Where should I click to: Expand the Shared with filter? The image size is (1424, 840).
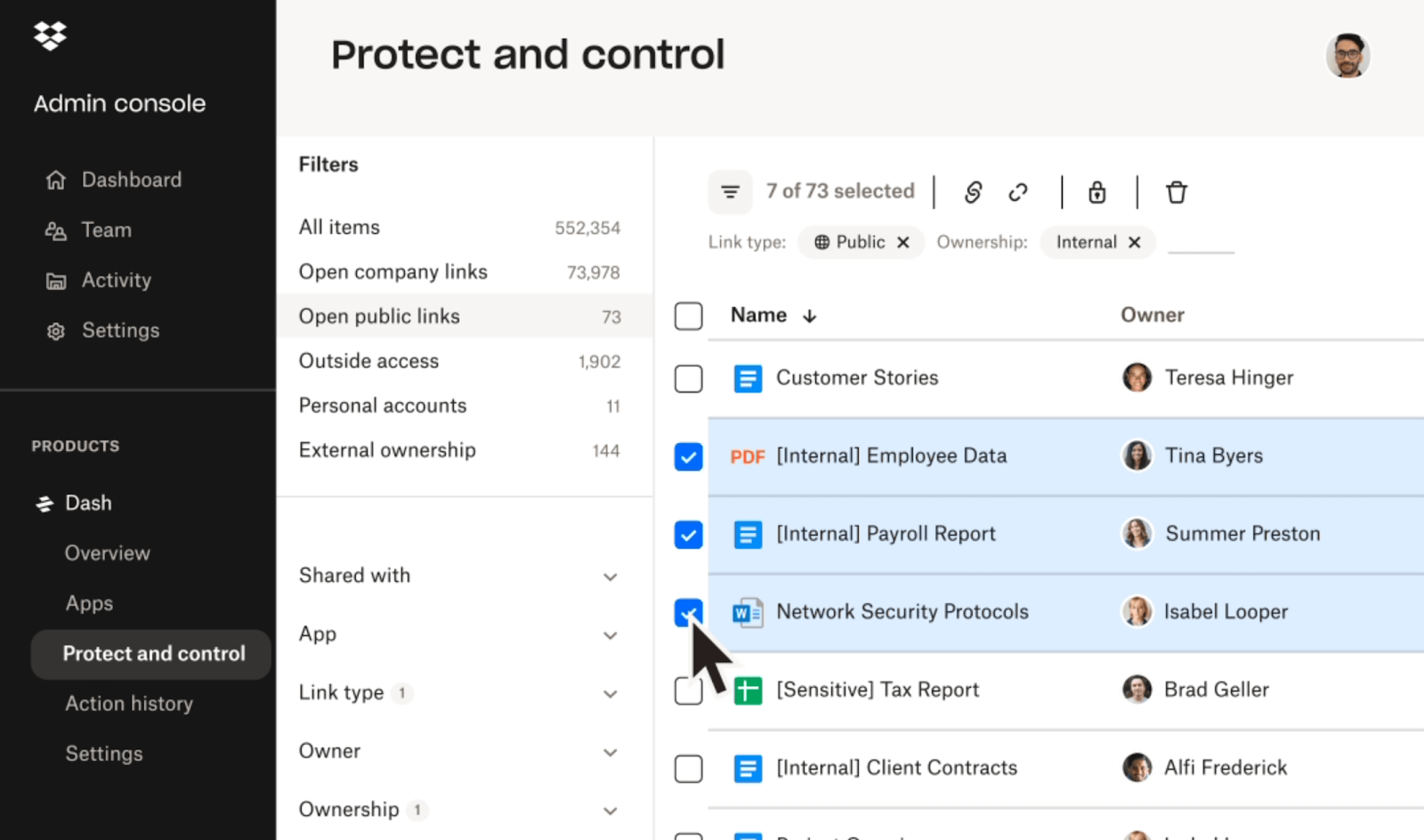[x=611, y=577]
